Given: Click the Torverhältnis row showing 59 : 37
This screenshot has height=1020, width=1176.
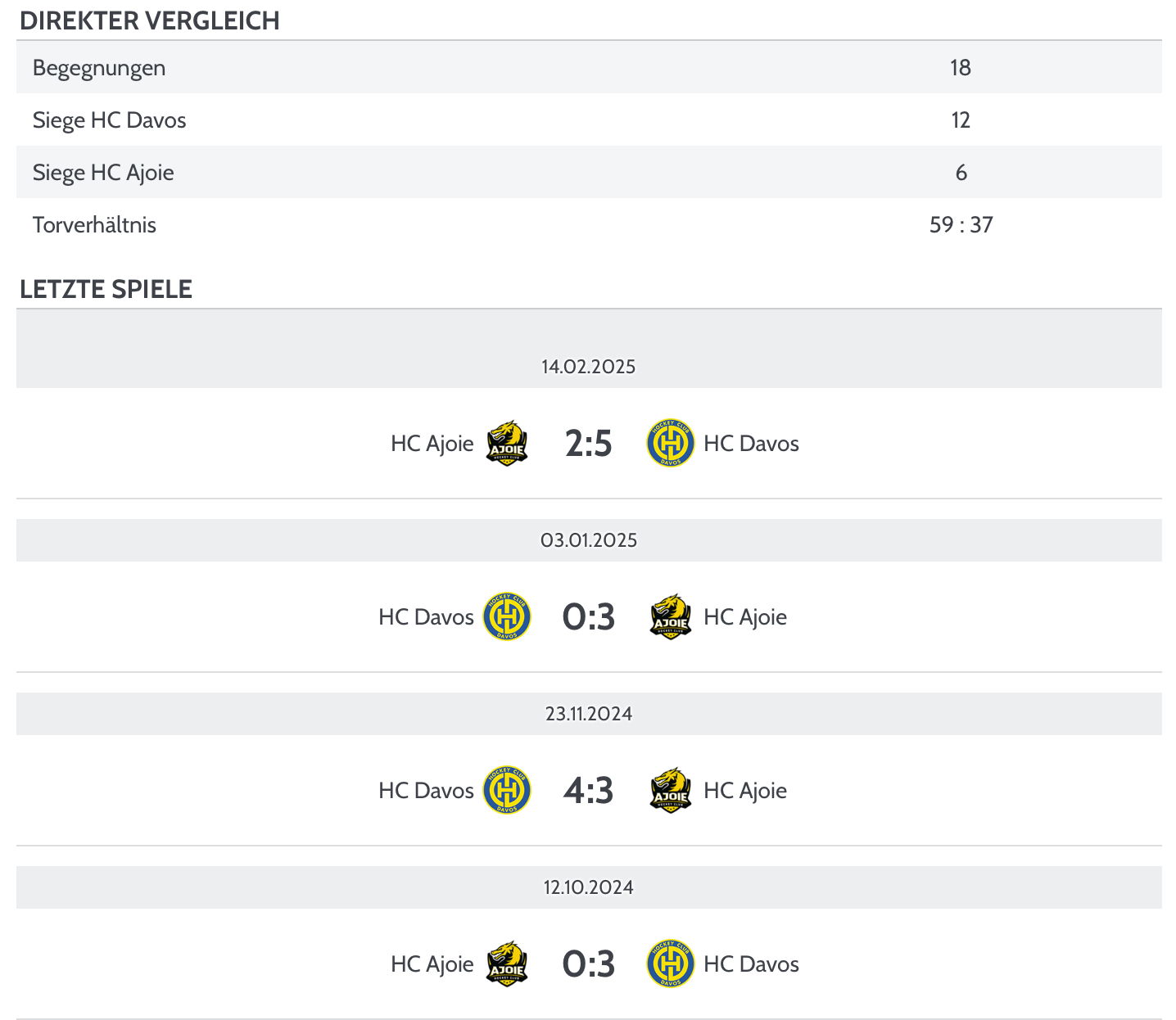Looking at the screenshot, I should 589,224.
